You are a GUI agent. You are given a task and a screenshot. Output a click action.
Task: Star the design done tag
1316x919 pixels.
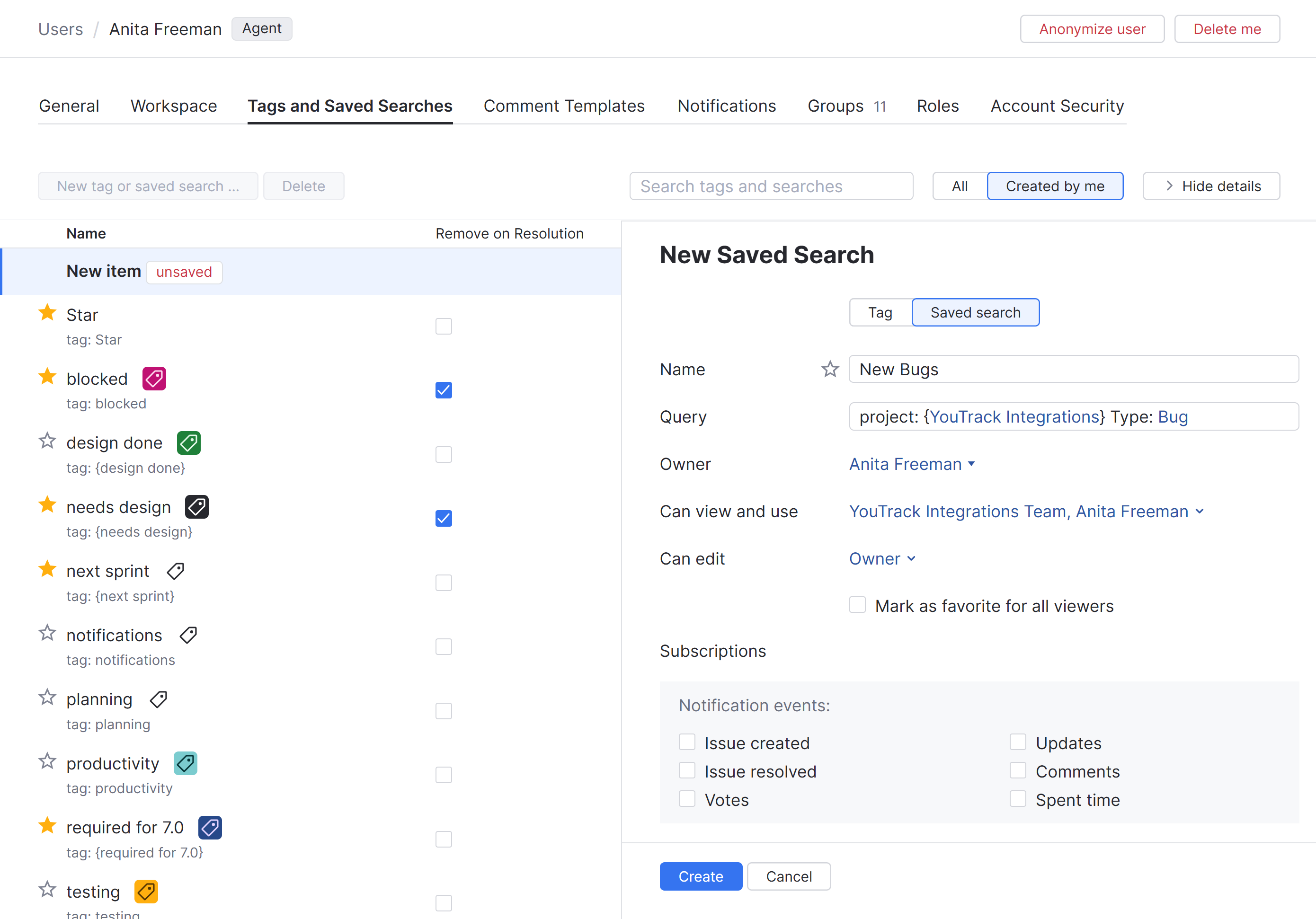pyautogui.click(x=47, y=441)
